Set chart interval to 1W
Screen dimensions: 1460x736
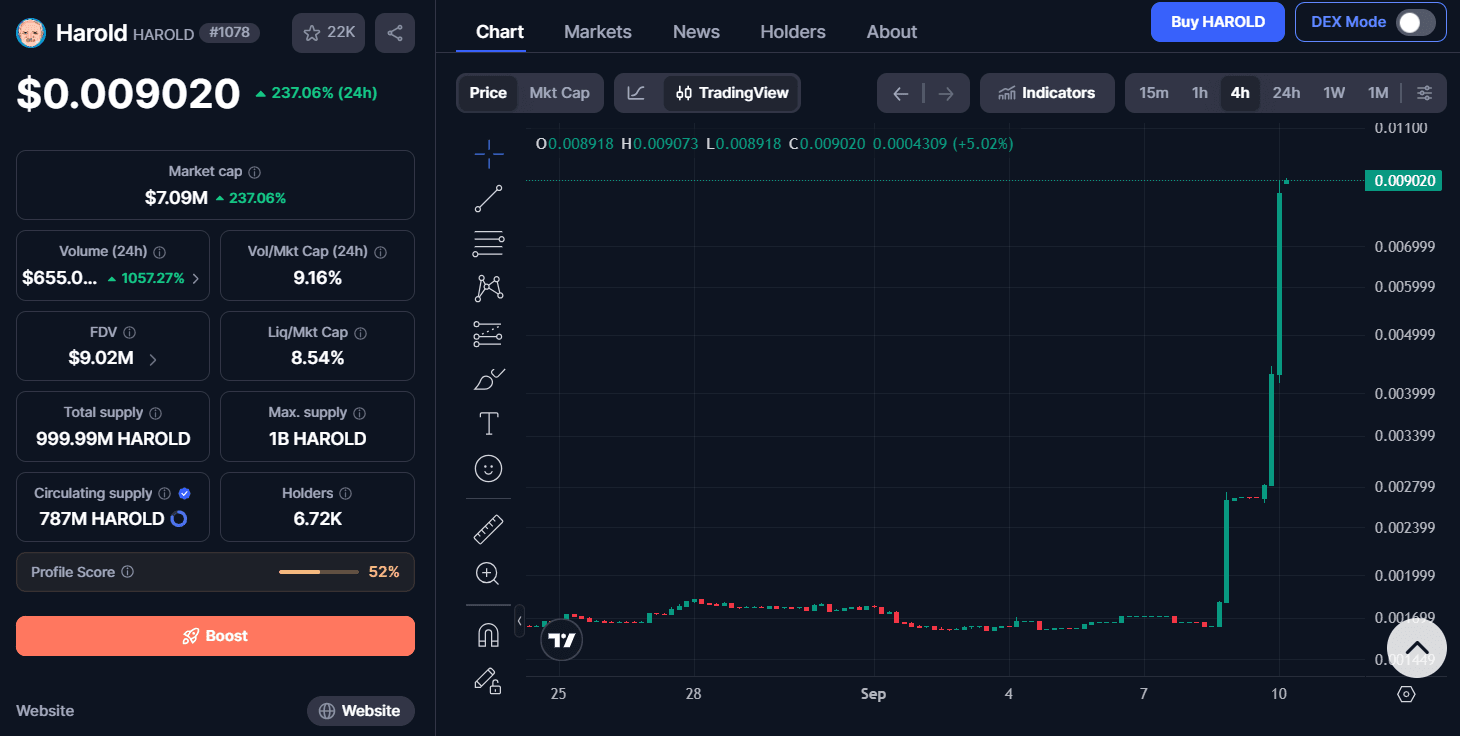point(1334,93)
